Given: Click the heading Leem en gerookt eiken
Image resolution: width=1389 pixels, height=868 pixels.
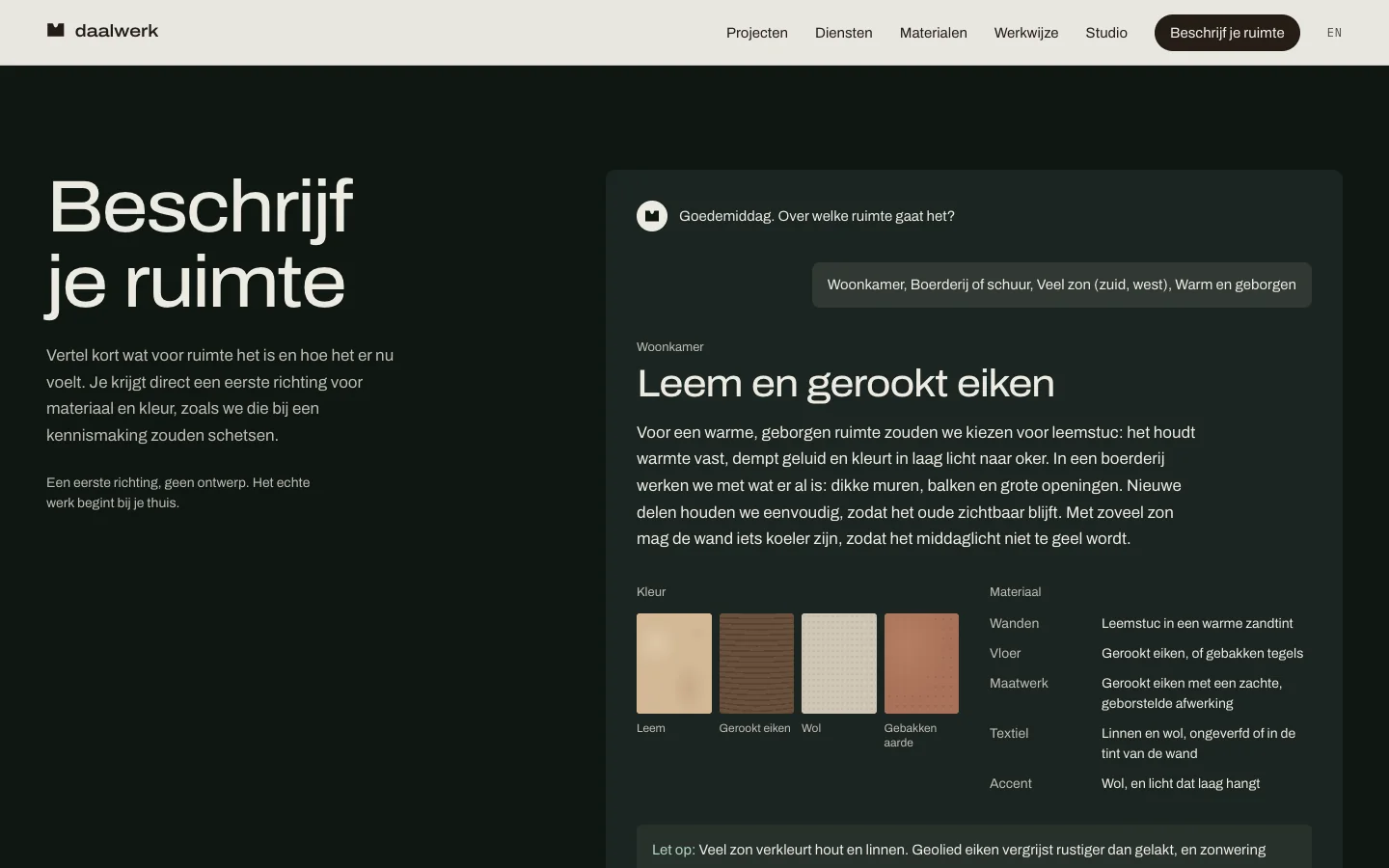Looking at the screenshot, I should coord(846,384).
